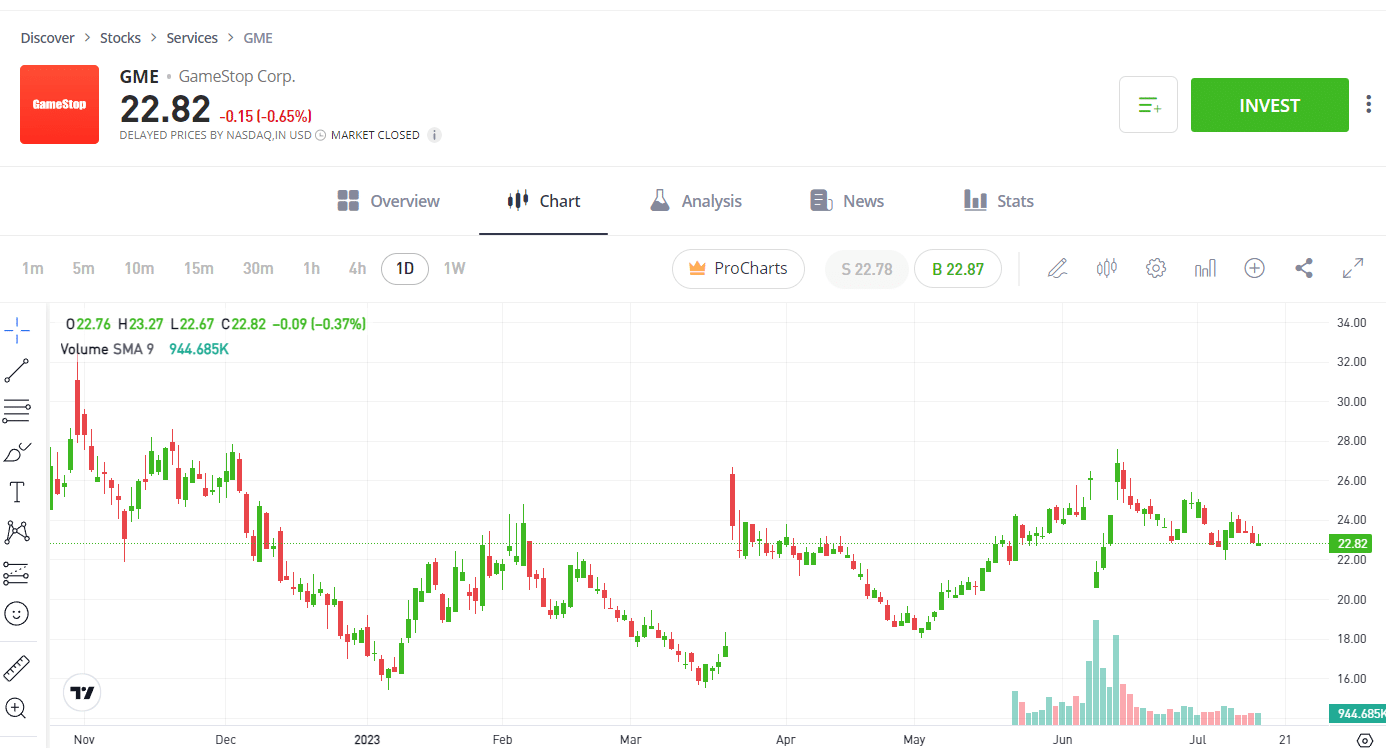
Task: Go to Services breadcrumb
Action: click(192, 38)
